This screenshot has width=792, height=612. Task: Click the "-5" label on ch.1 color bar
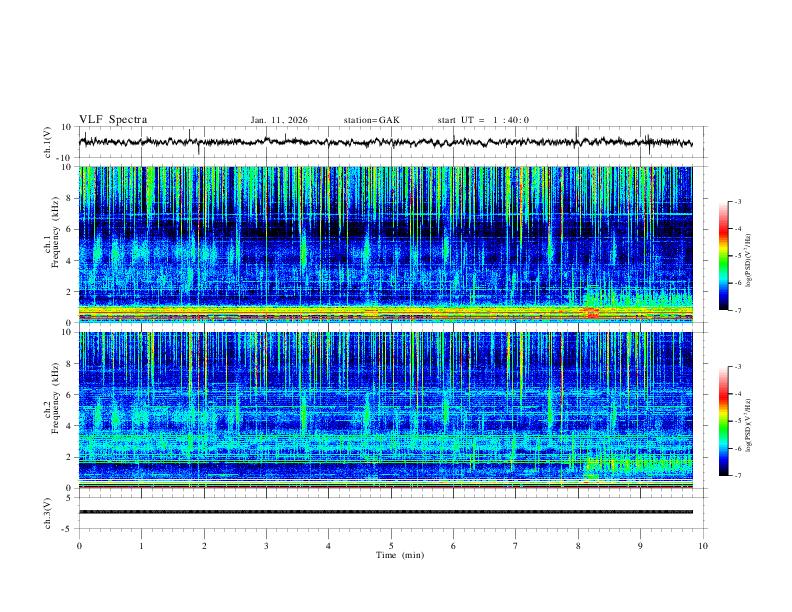(x=737, y=256)
